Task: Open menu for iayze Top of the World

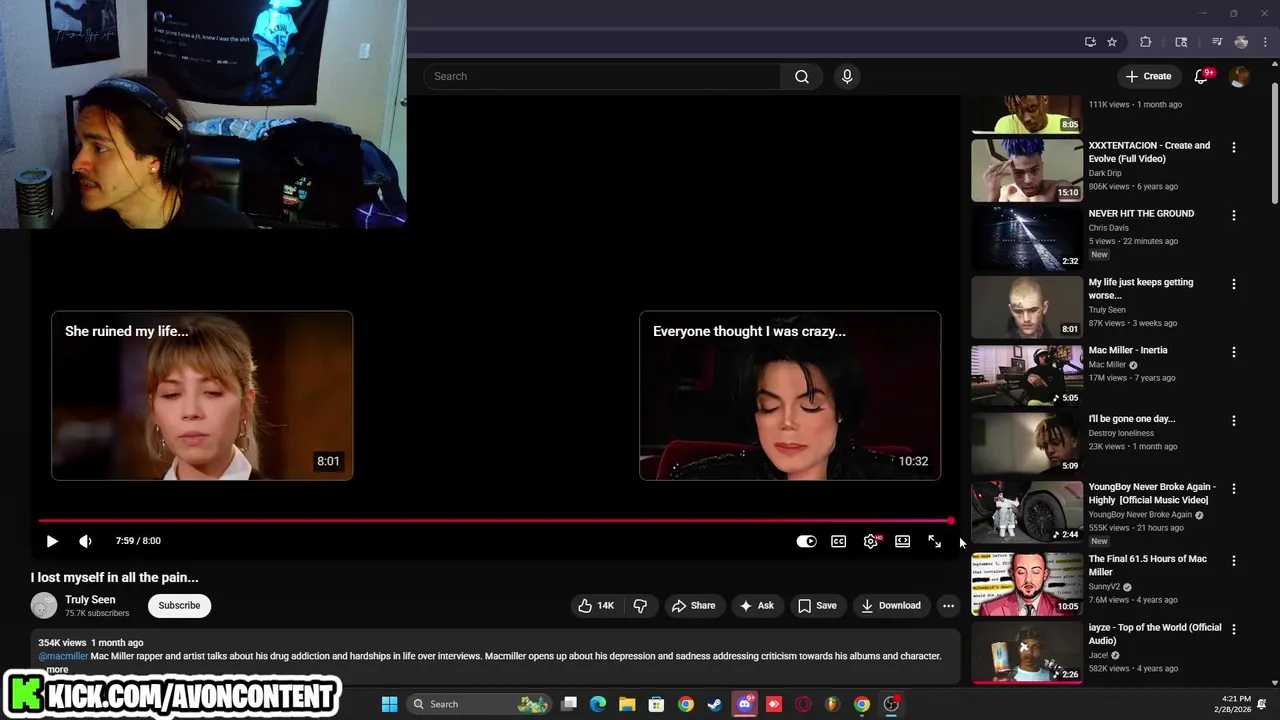Action: (1233, 629)
